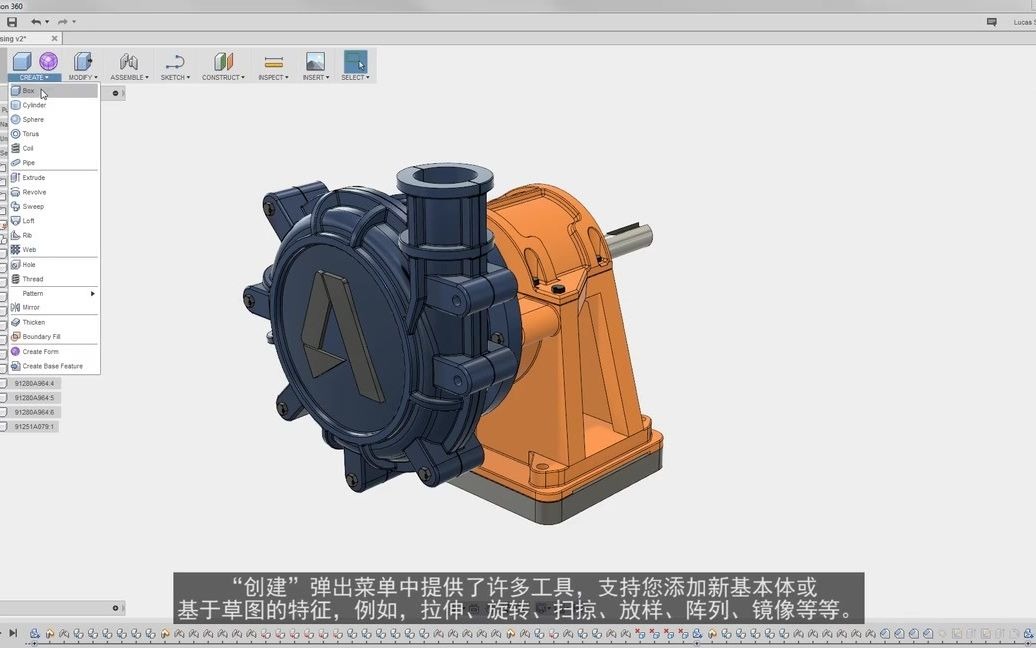Click the Construct toolbar icon
This screenshot has width=1036, height=648.
pos(221,62)
